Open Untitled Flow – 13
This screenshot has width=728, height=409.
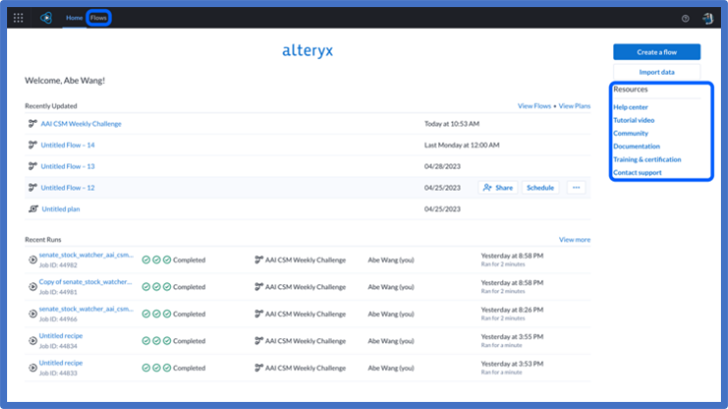67,166
